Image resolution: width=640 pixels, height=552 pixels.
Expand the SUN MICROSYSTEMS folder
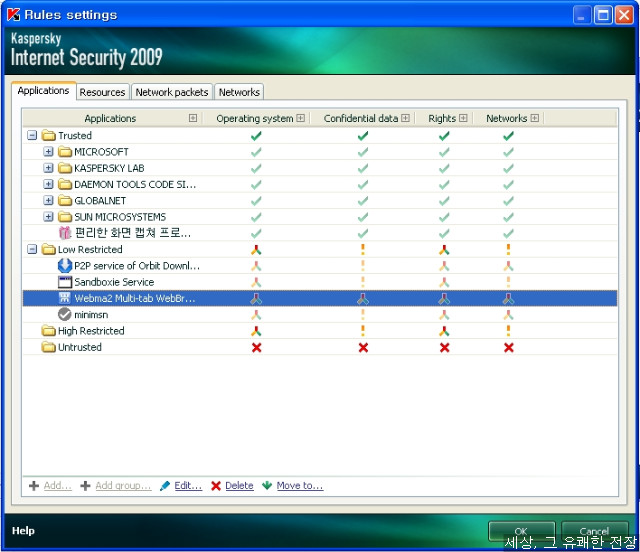pyautogui.click(x=48, y=217)
